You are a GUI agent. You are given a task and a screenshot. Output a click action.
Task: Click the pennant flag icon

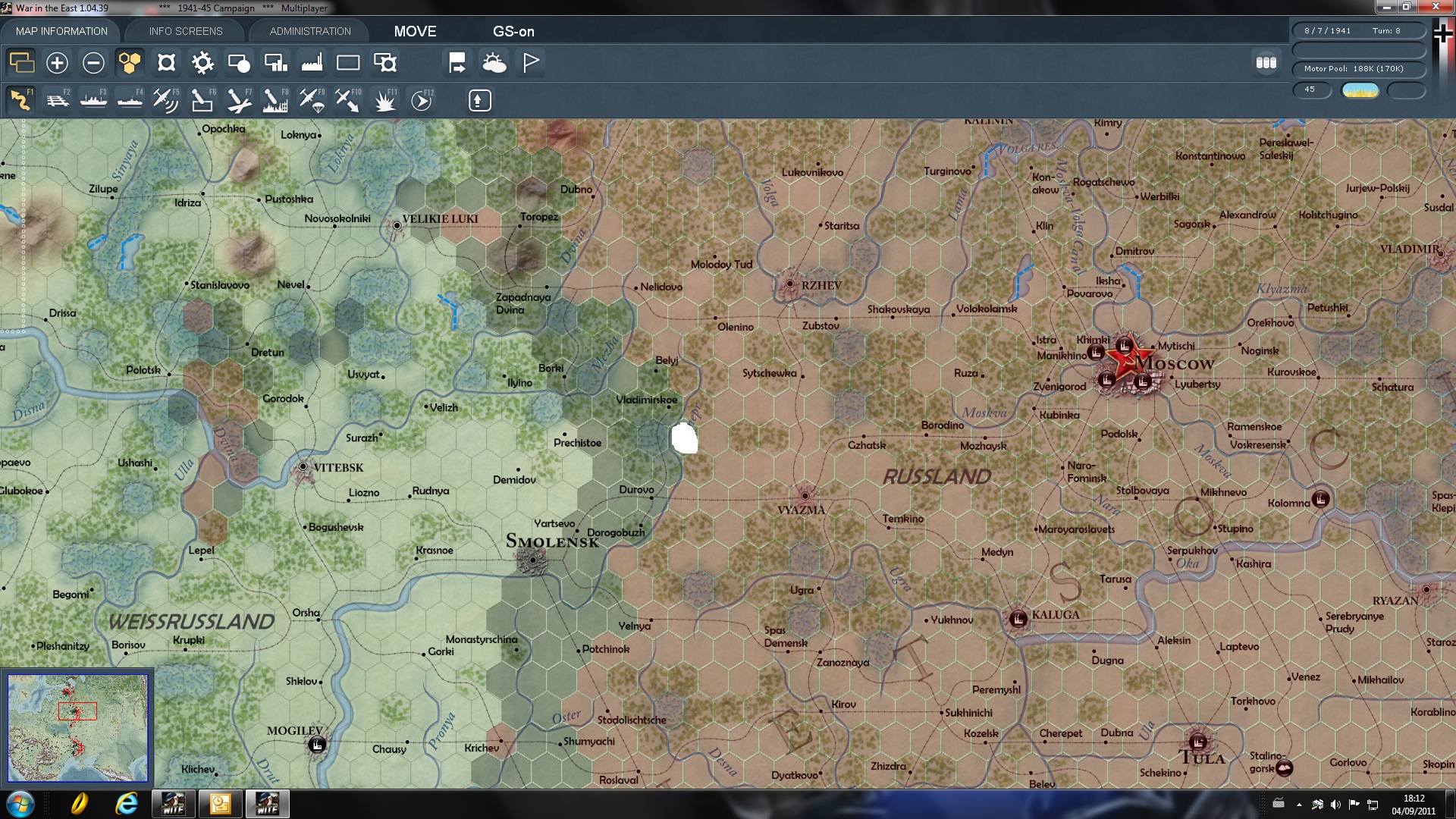coord(530,62)
